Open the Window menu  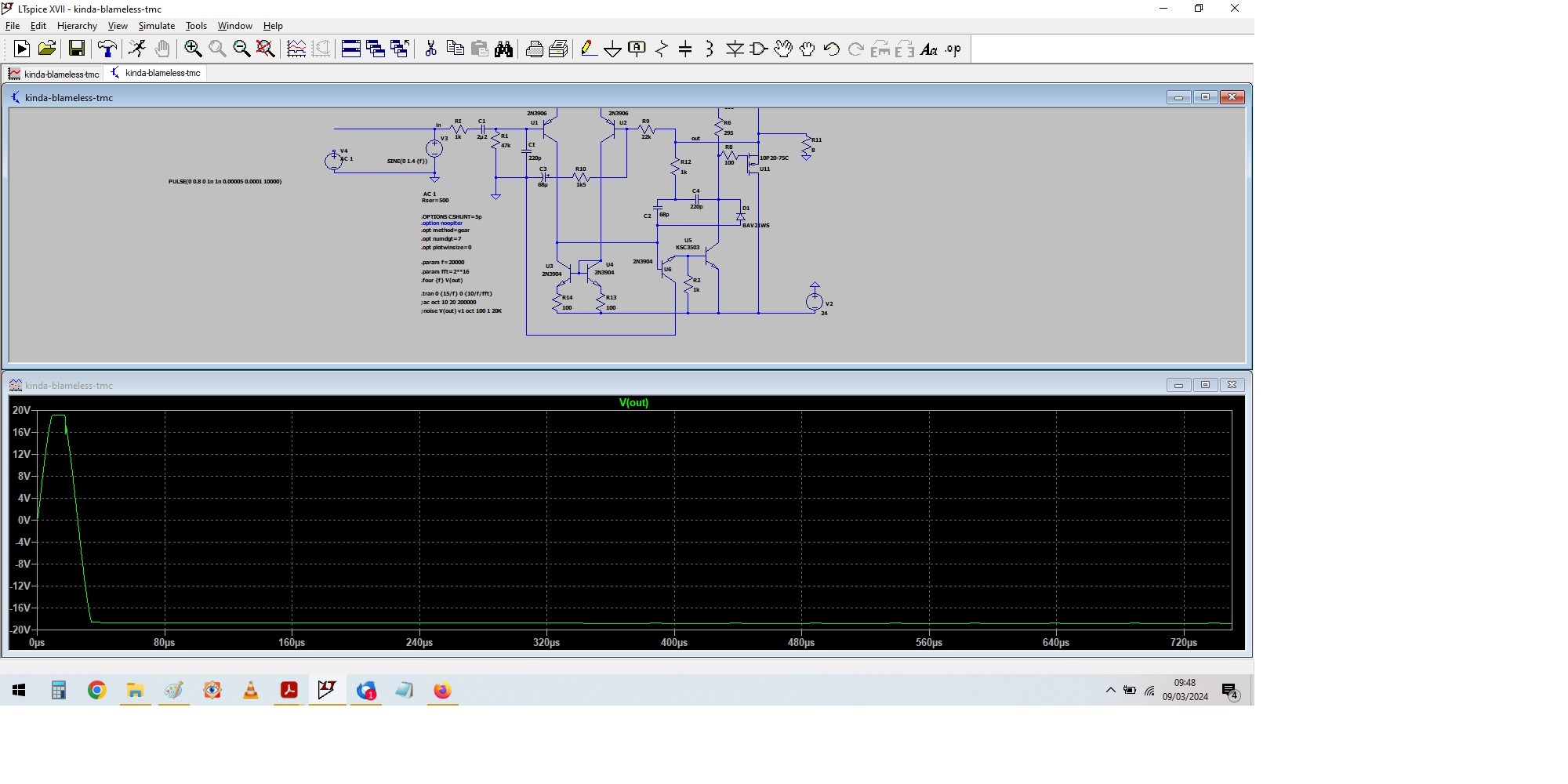(x=235, y=26)
